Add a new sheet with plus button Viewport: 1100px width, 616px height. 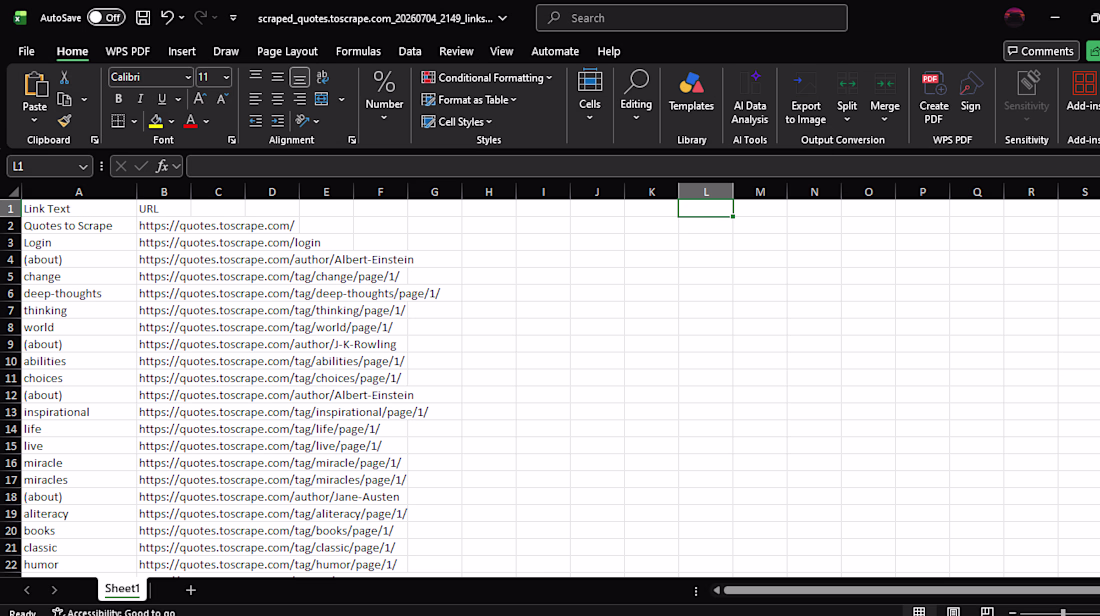pos(191,590)
